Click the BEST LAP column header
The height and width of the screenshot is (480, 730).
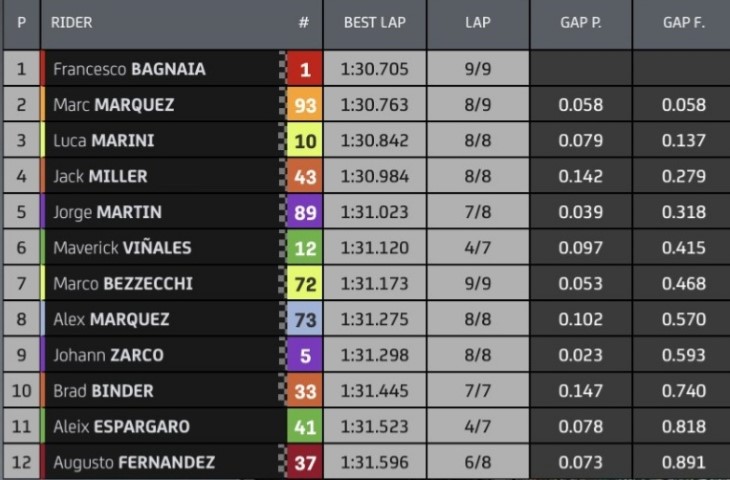pyautogui.click(x=375, y=23)
